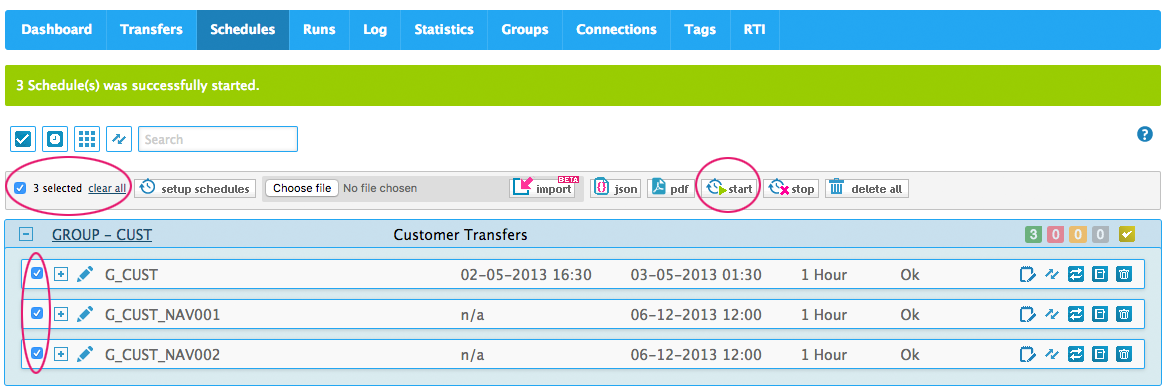The image size is (1171, 387).
Task: Open the Log tab
Action: point(375,30)
